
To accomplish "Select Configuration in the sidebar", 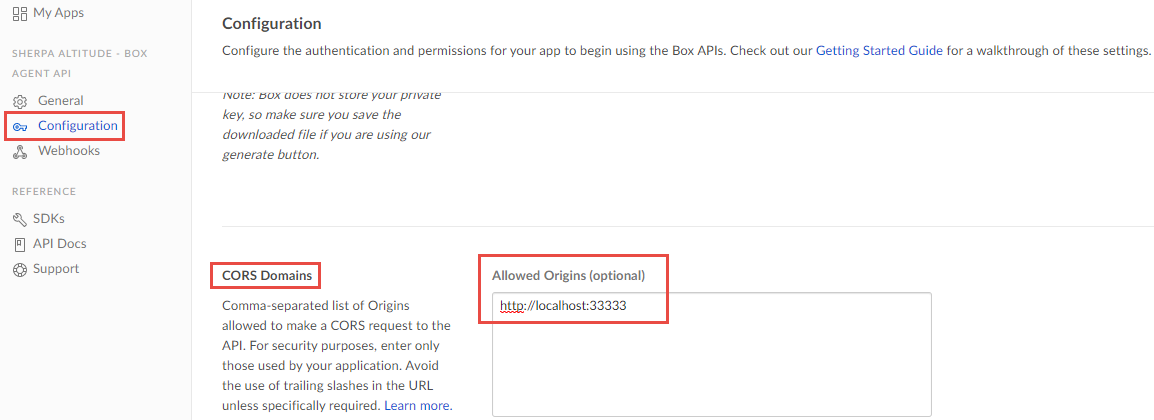I will click(77, 126).
